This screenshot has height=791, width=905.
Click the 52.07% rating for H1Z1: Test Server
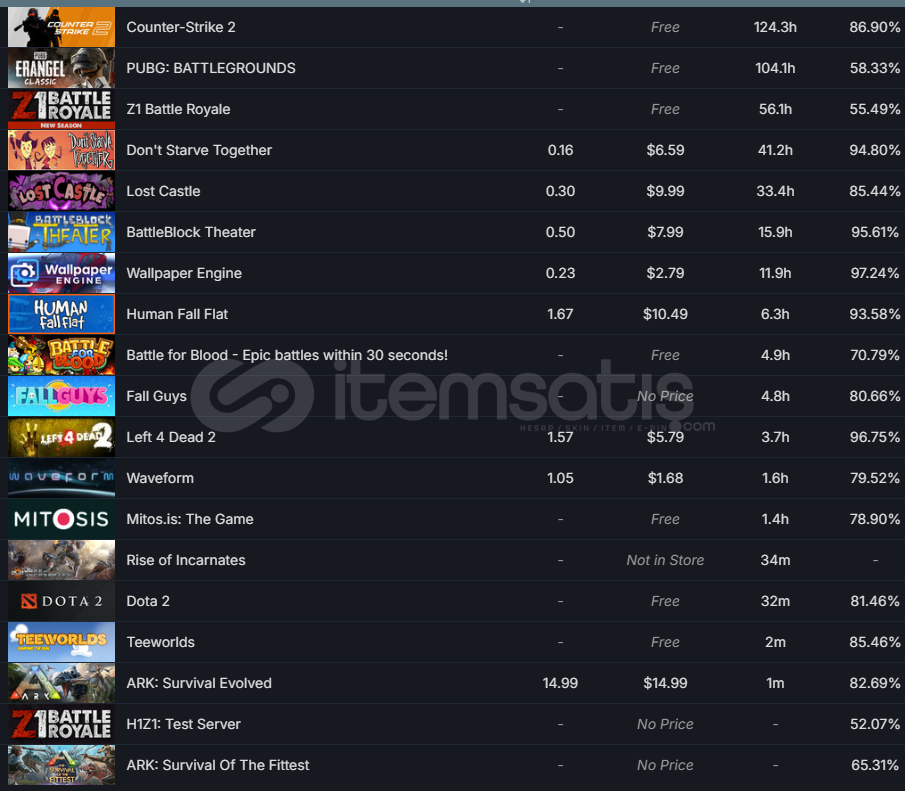point(875,724)
